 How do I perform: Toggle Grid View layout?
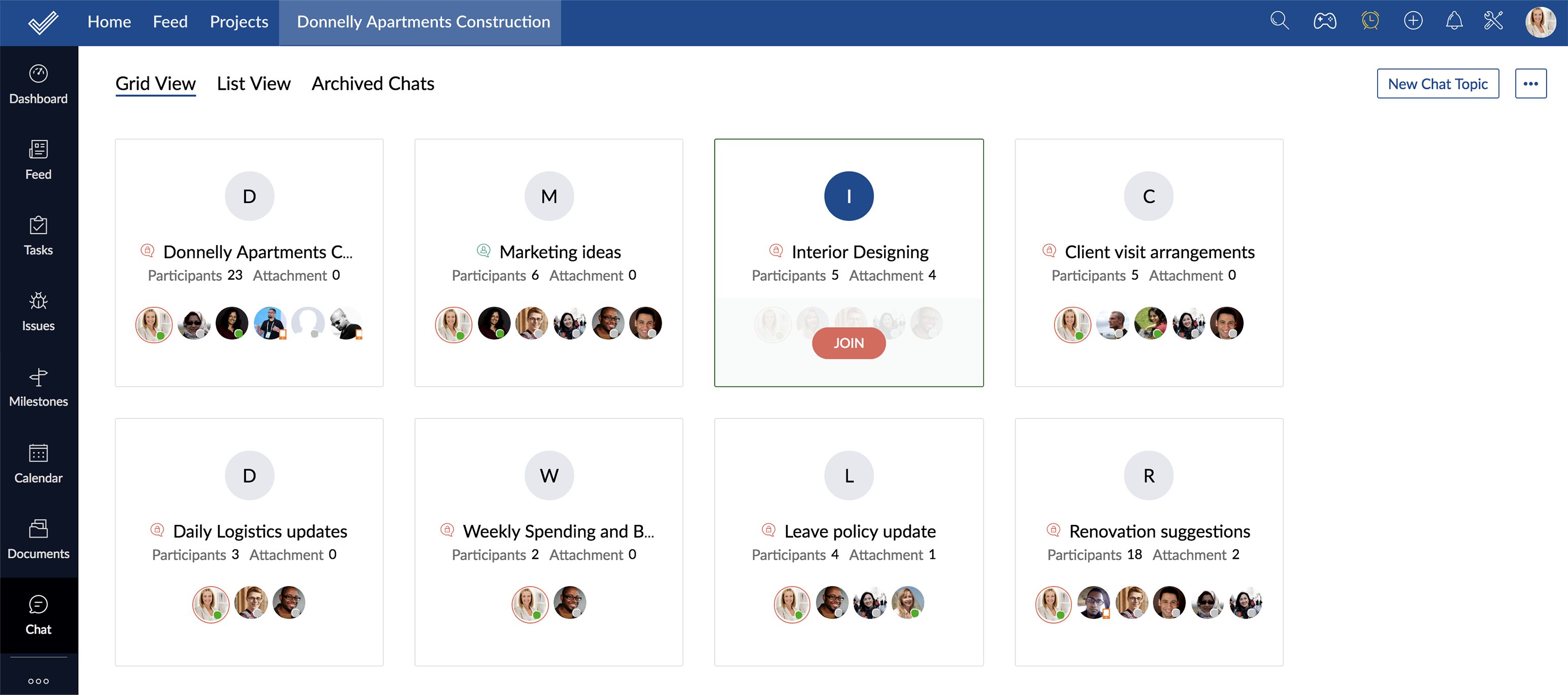click(156, 82)
